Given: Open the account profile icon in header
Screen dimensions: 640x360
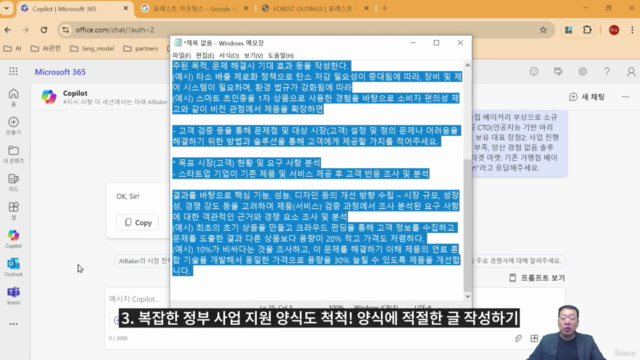Looking at the screenshot, I should click(631, 71).
